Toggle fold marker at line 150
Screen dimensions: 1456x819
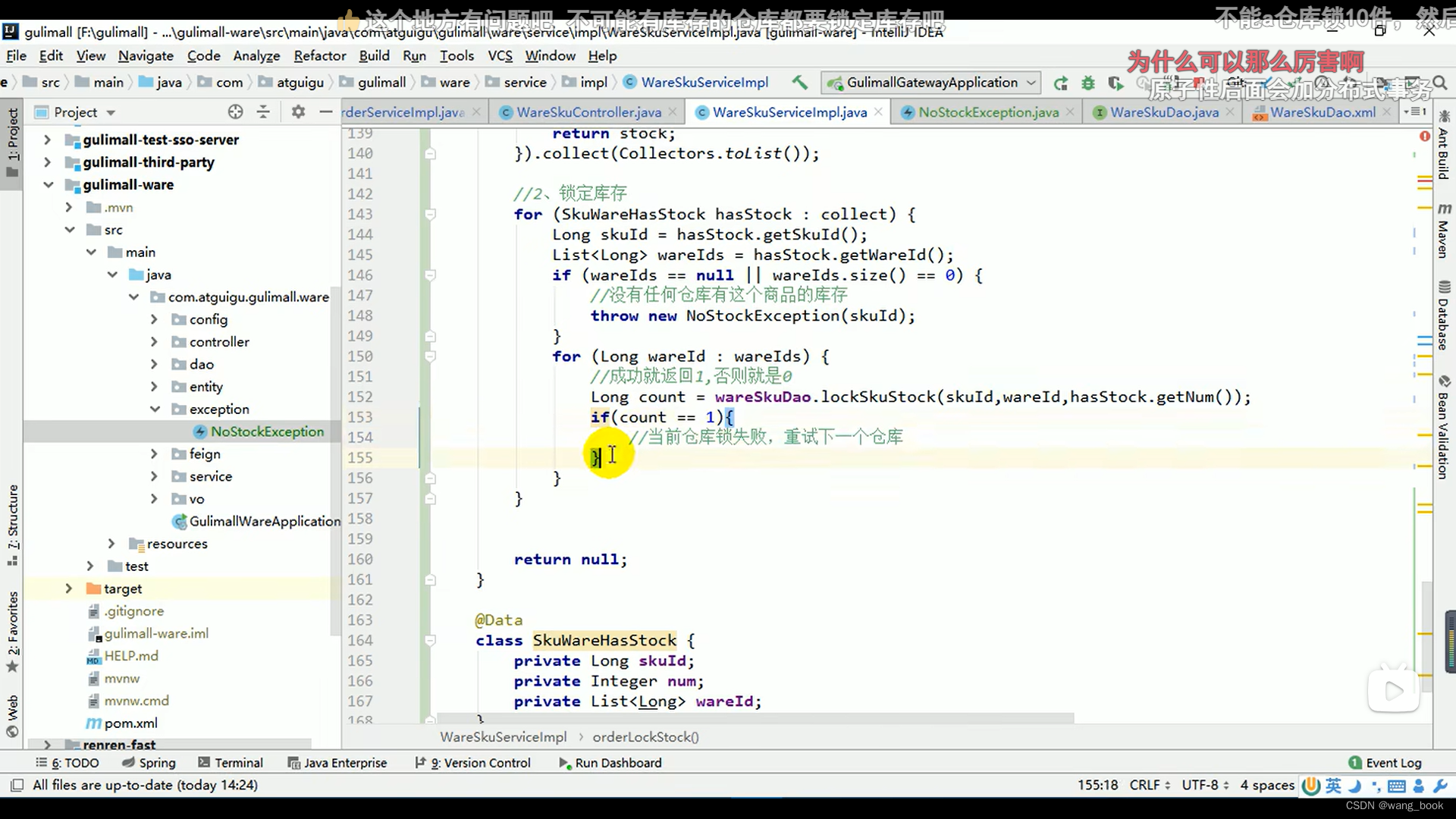coord(430,356)
